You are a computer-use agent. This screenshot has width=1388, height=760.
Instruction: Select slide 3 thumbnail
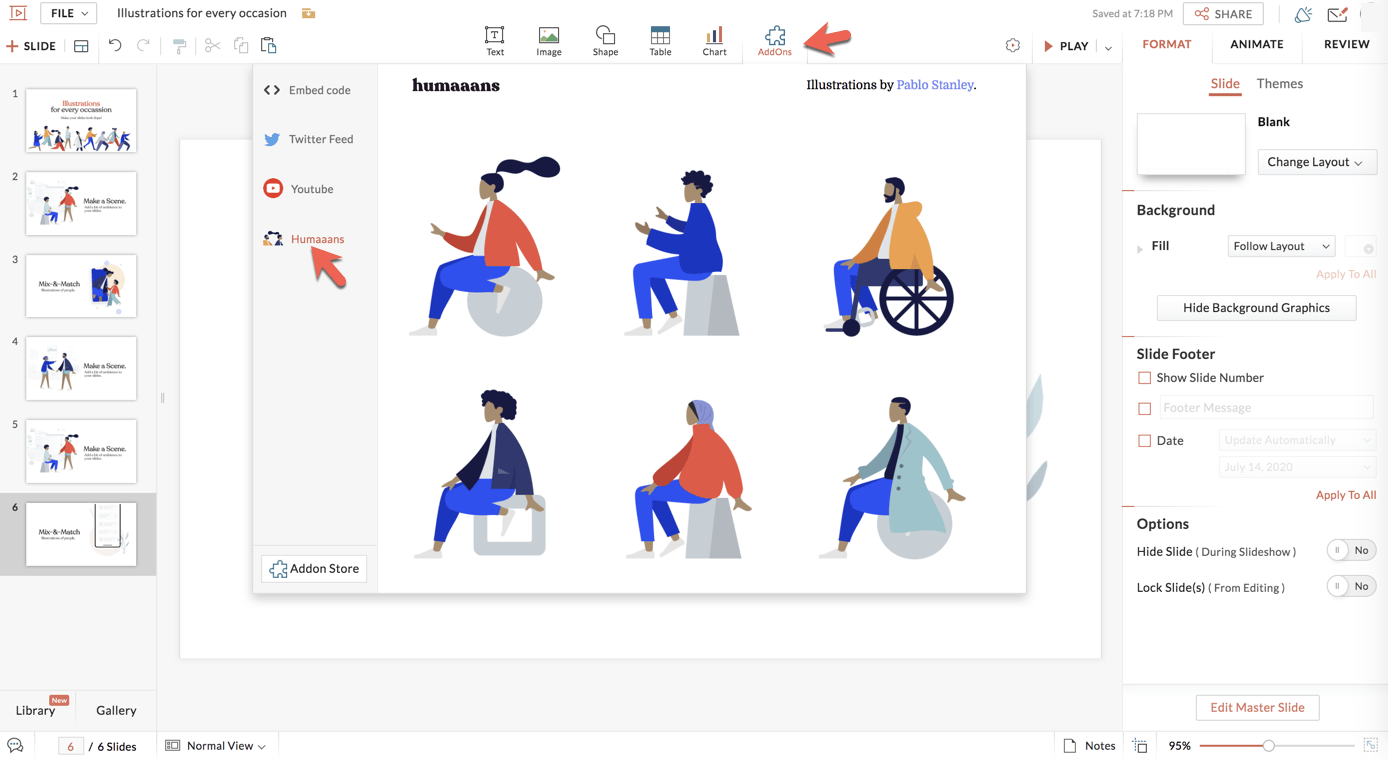(x=81, y=286)
